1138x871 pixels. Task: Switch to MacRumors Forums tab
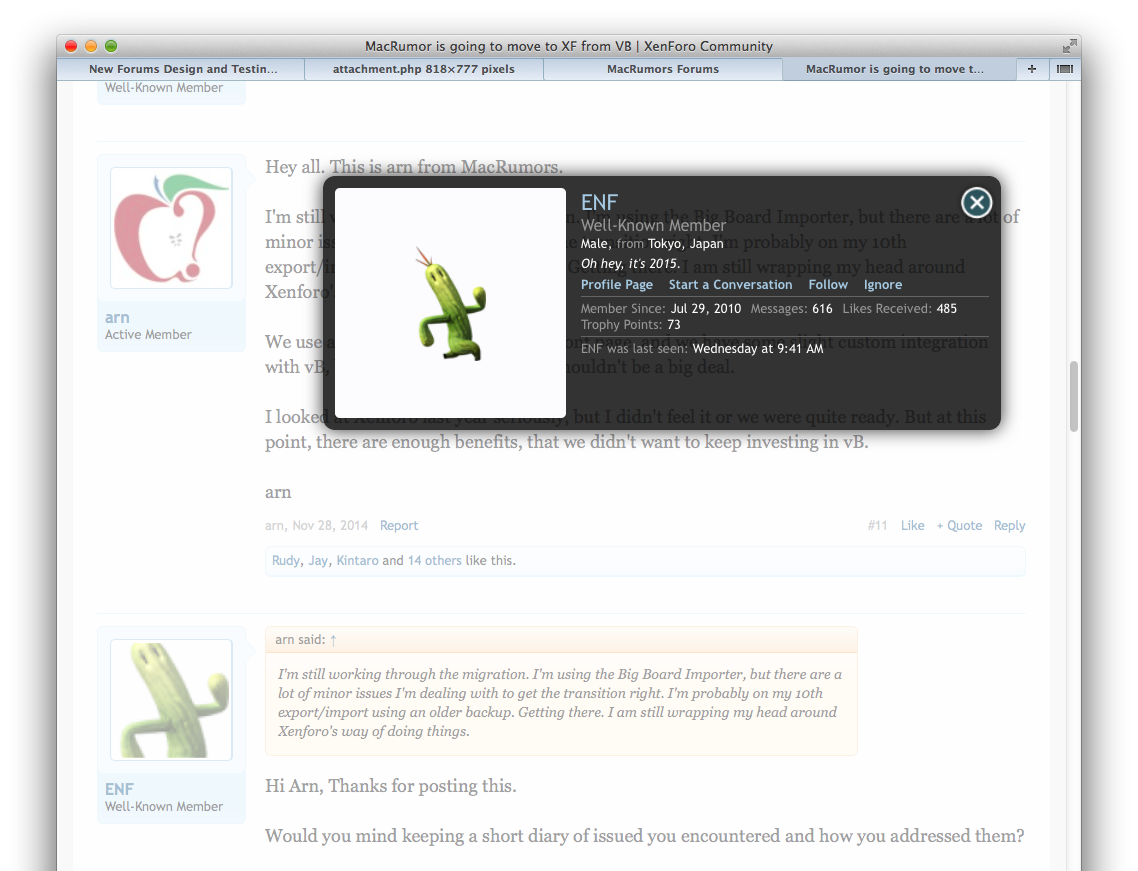663,69
